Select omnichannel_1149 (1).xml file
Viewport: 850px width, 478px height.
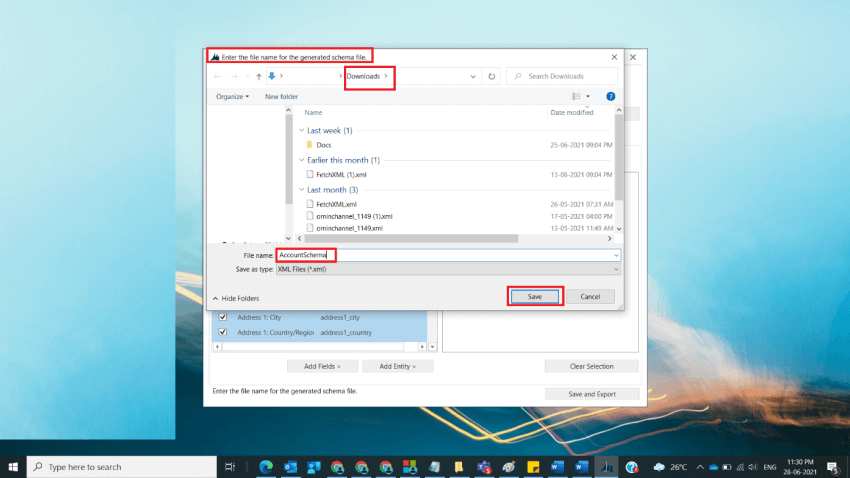point(354,216)
